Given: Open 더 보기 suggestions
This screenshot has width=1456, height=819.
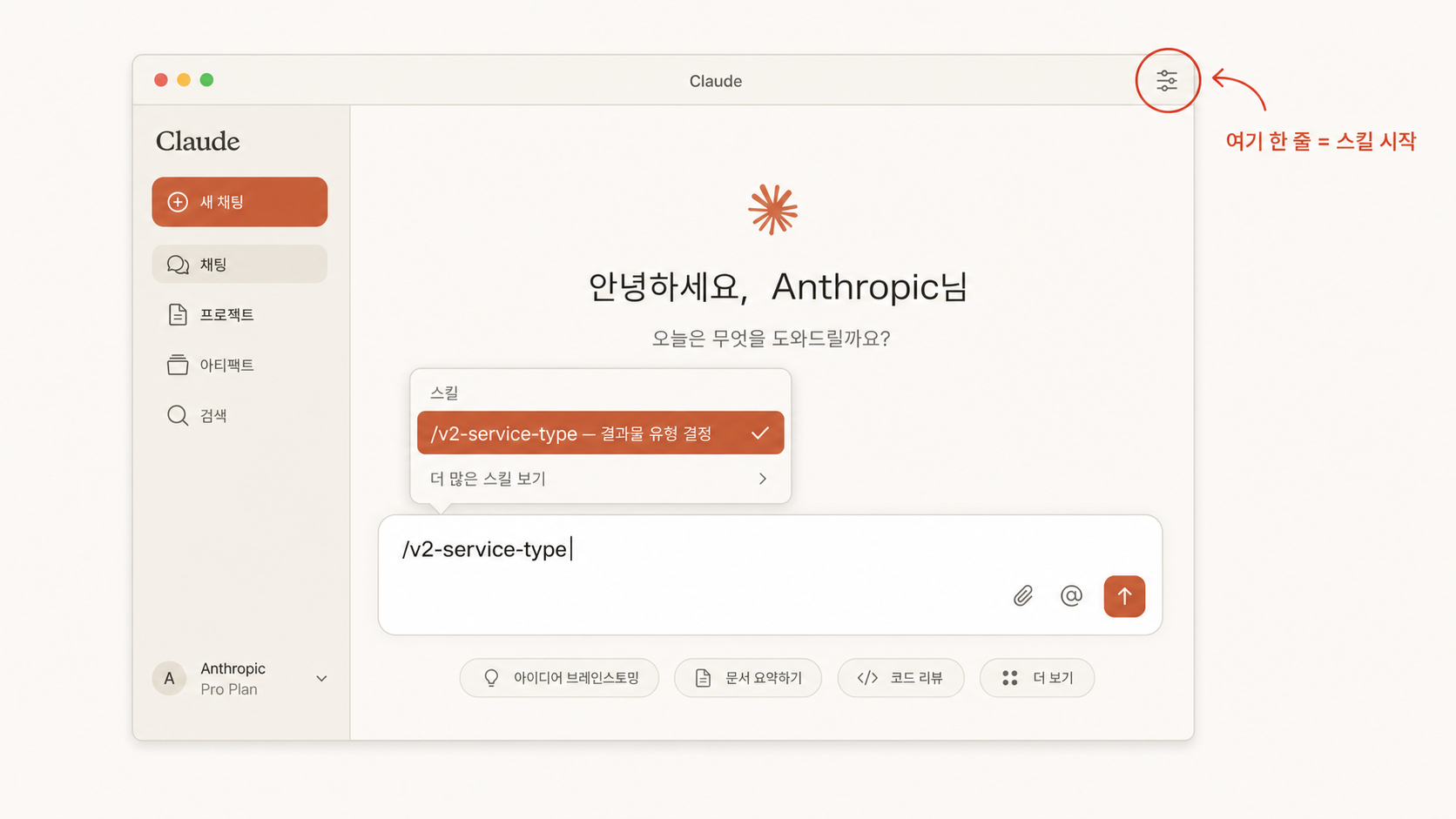Looking at the screenshot, I should [x=1037, y=678].
